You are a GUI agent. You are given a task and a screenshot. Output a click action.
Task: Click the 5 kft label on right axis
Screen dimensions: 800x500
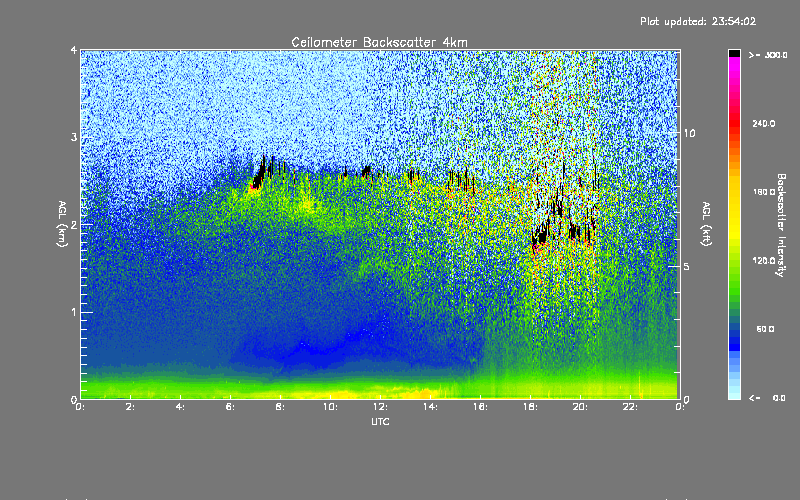[x=687, y=267]
